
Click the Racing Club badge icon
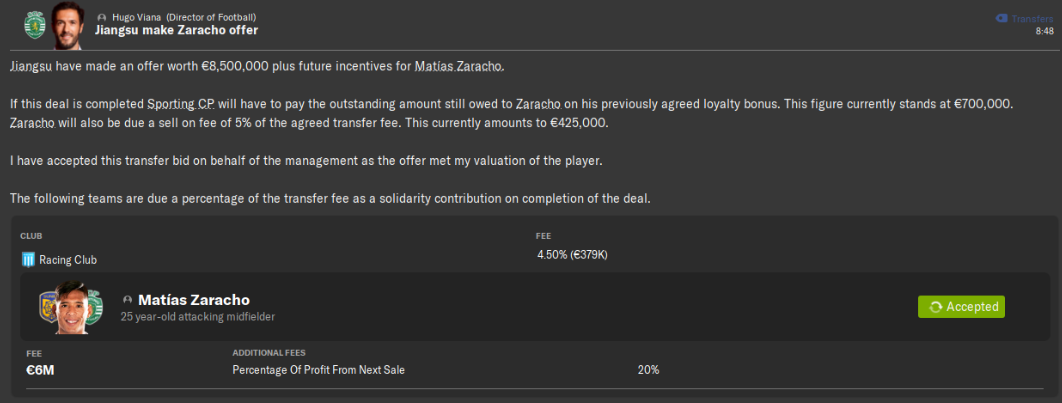(x=28, y=260)
